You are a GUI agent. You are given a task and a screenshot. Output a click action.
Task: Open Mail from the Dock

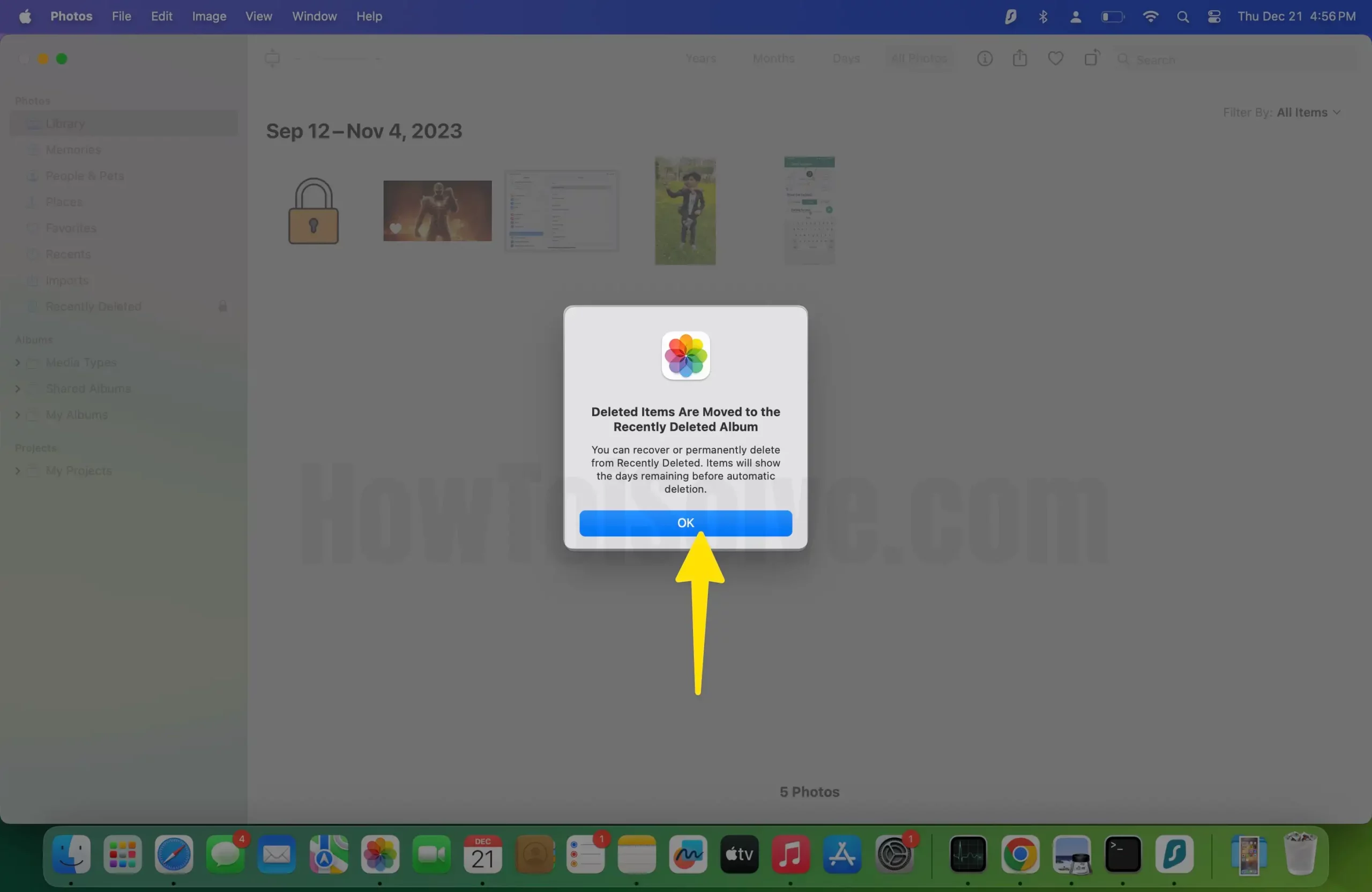click(277, 854)
